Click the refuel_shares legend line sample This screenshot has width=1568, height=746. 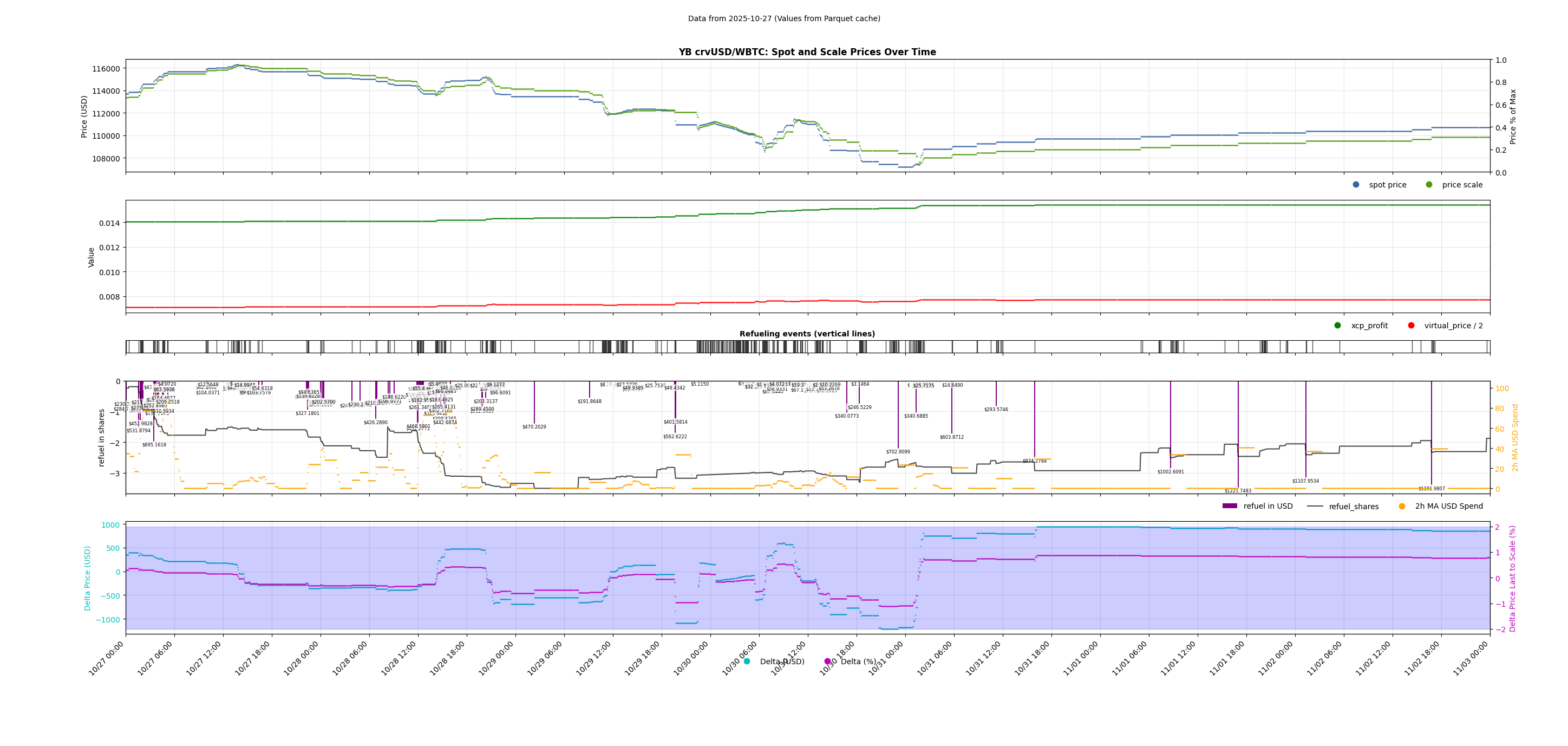tap(1315, 506)
